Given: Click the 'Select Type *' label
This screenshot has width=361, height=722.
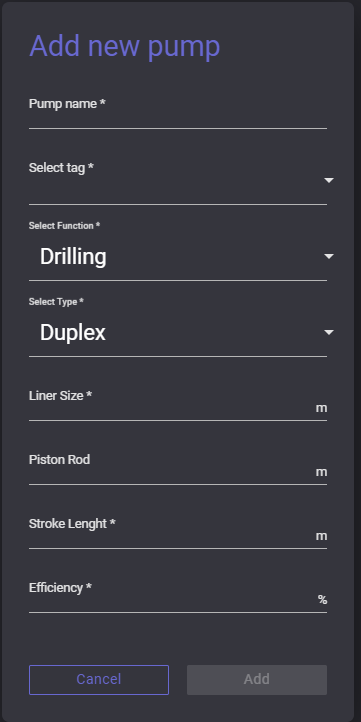Looking at the screenshot, I should [x=56, y=302].
